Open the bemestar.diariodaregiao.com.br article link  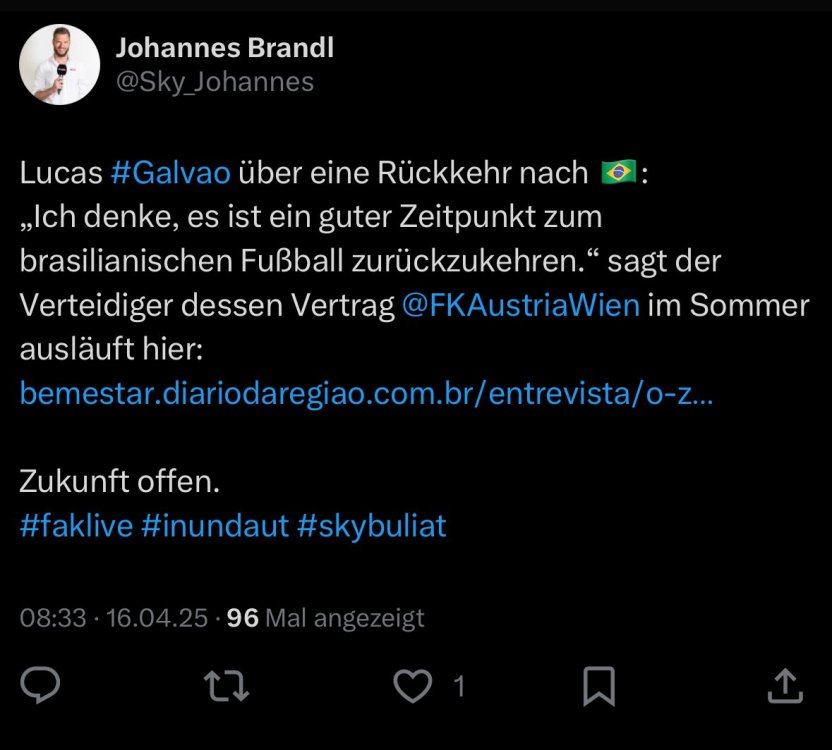pos(366,393)
